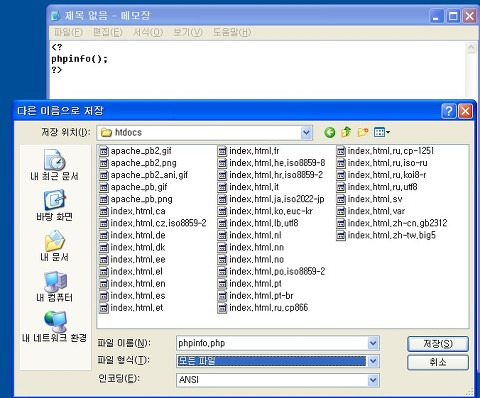Select file index.html.ee

pos(132,260)
